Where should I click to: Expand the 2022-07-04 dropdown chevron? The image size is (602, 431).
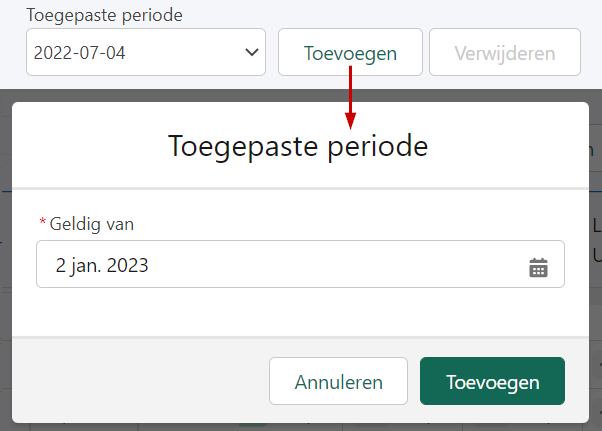(x=252, y=52)
